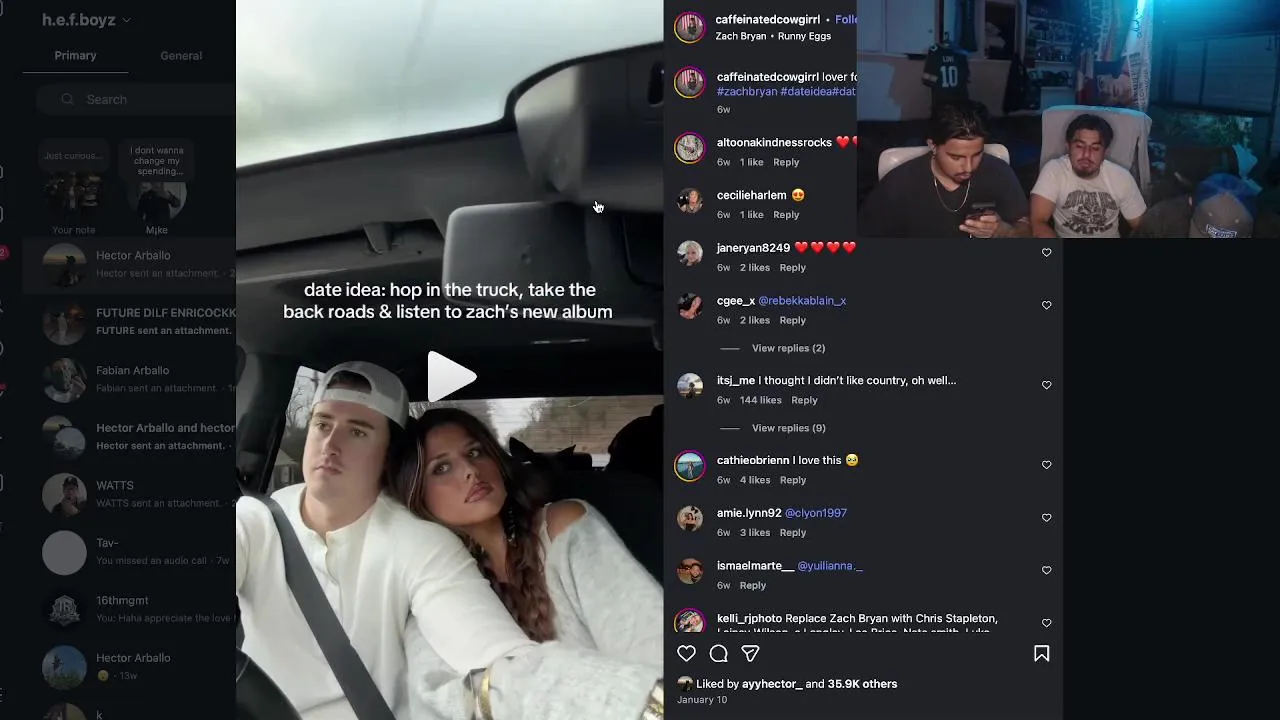Open the @rebekkablain_x mention link

pos(802,301)
